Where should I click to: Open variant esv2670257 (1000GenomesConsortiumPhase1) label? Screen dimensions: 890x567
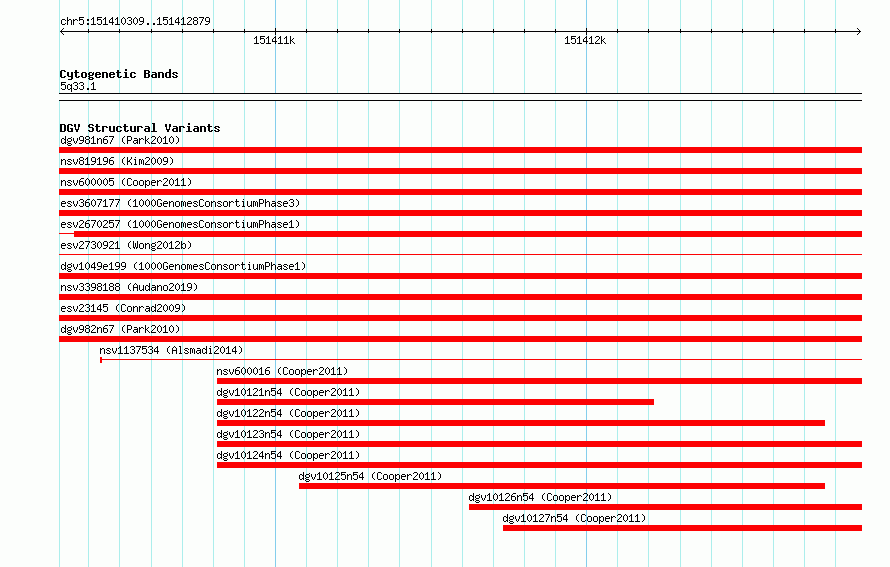pyautogui.click(x=180, y=224)
